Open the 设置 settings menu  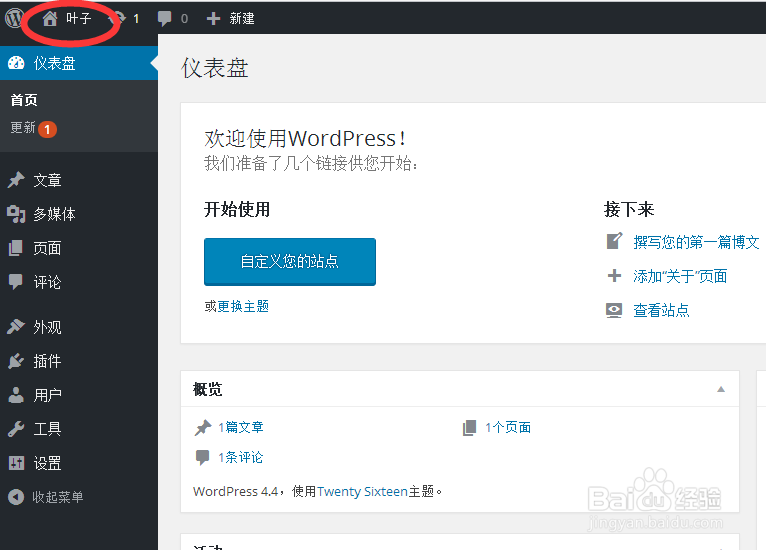pyautogui.click(x=47, y=463)
